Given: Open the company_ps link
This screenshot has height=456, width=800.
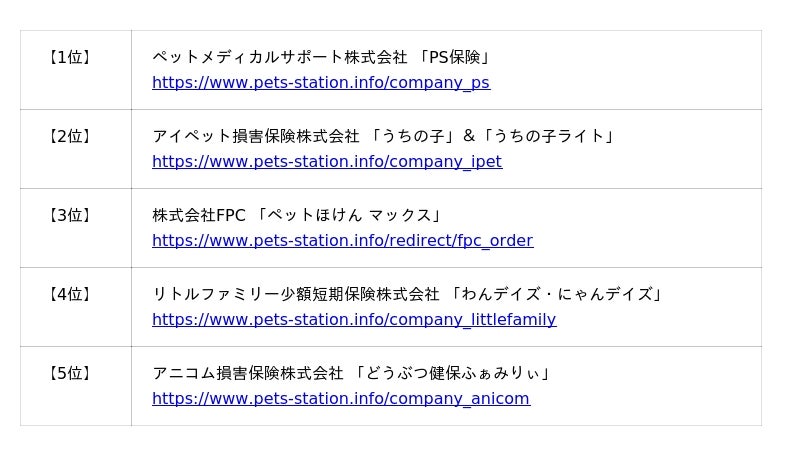Looking at the screenshot, I should 320,83.
